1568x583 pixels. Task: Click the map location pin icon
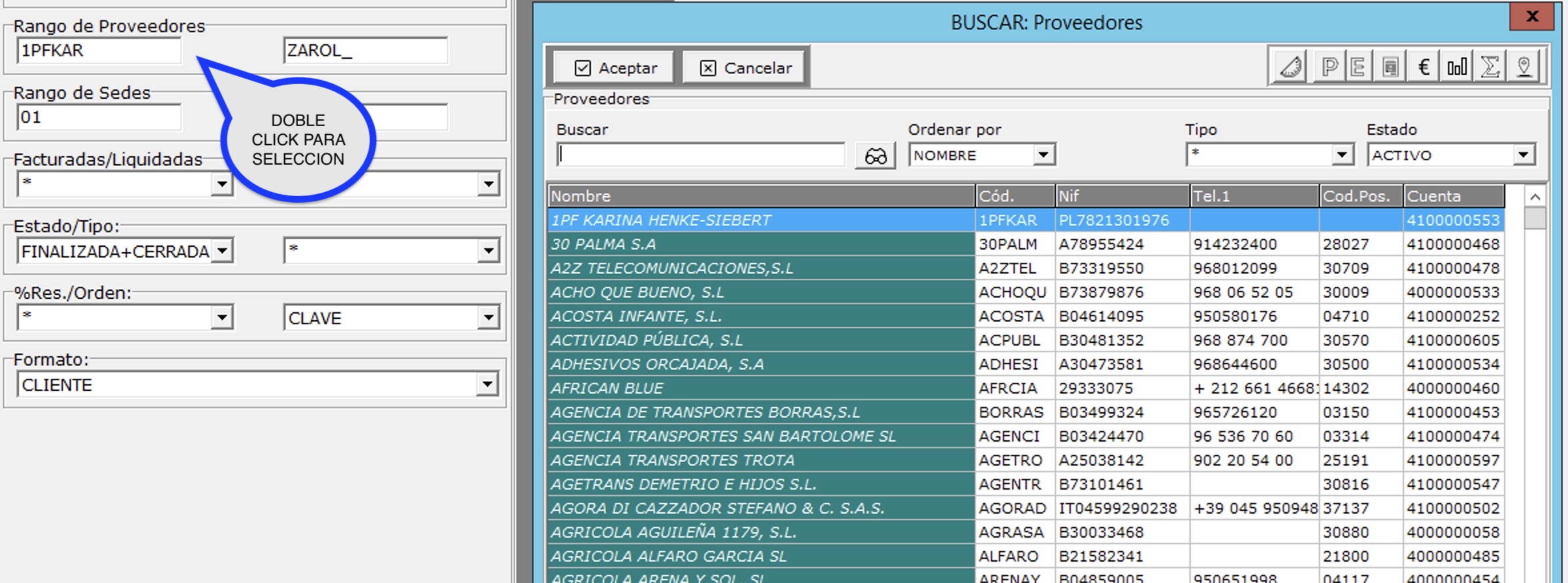(1524, 67)
